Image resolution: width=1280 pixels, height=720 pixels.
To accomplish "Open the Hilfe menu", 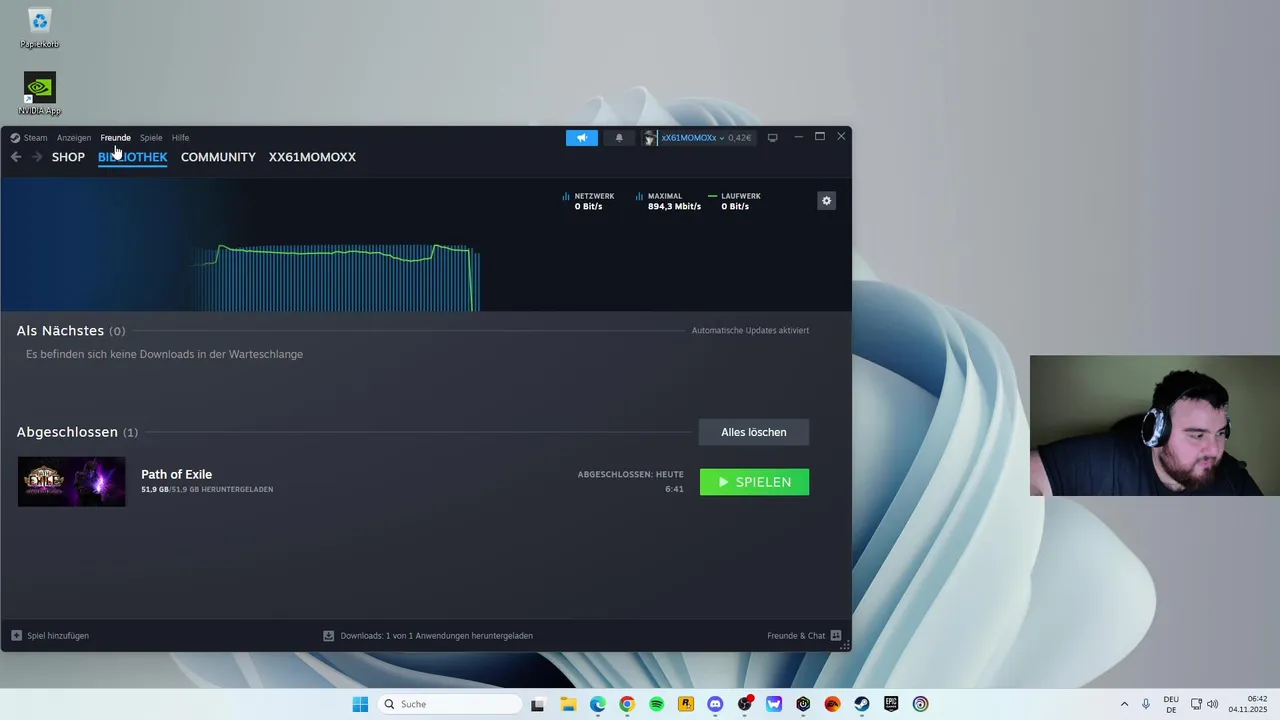I will [180, 138].
